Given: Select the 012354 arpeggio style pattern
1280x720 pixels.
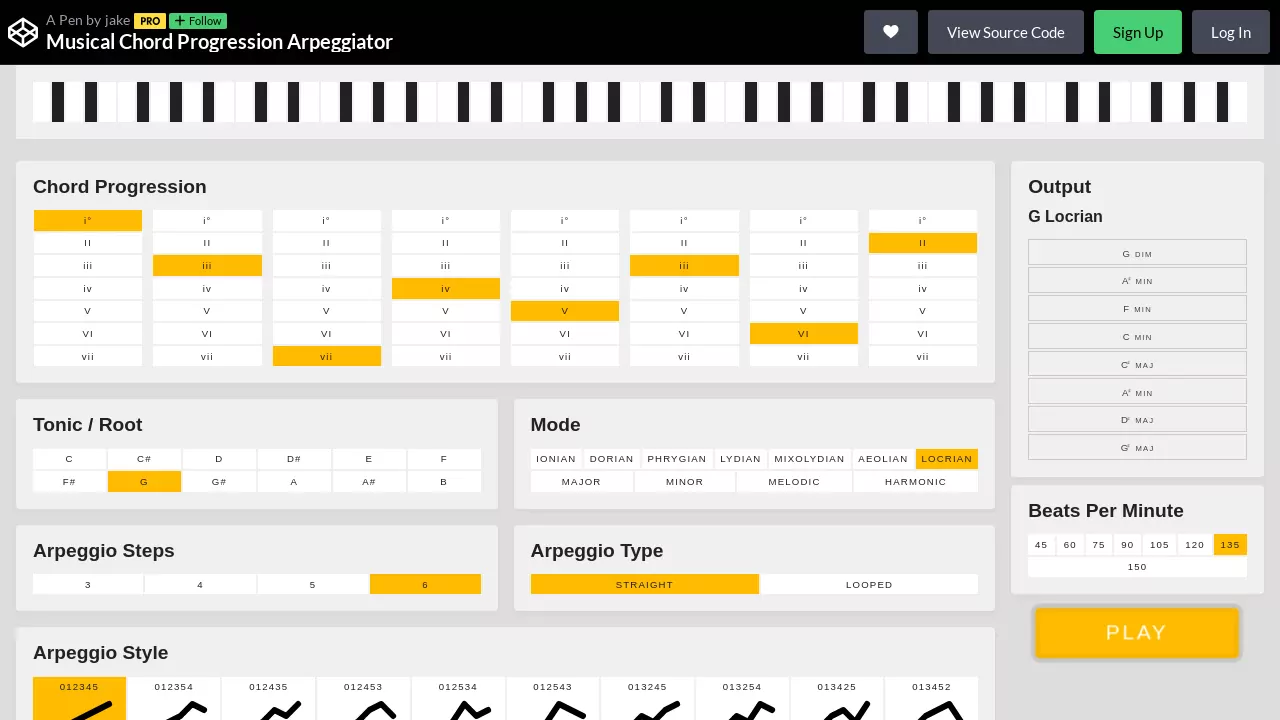Looking at the screenshot, I should tap(174, 699).
